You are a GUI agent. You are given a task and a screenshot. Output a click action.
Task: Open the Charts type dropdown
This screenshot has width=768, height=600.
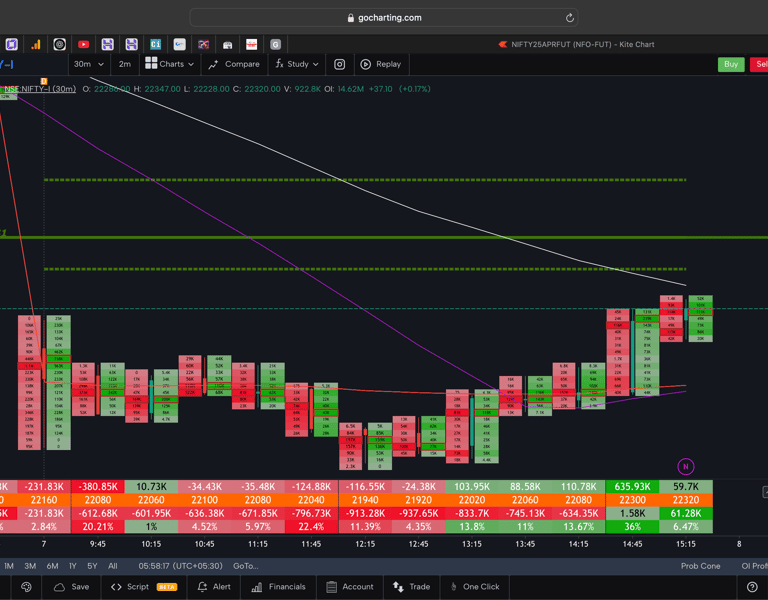click(170, 64)
